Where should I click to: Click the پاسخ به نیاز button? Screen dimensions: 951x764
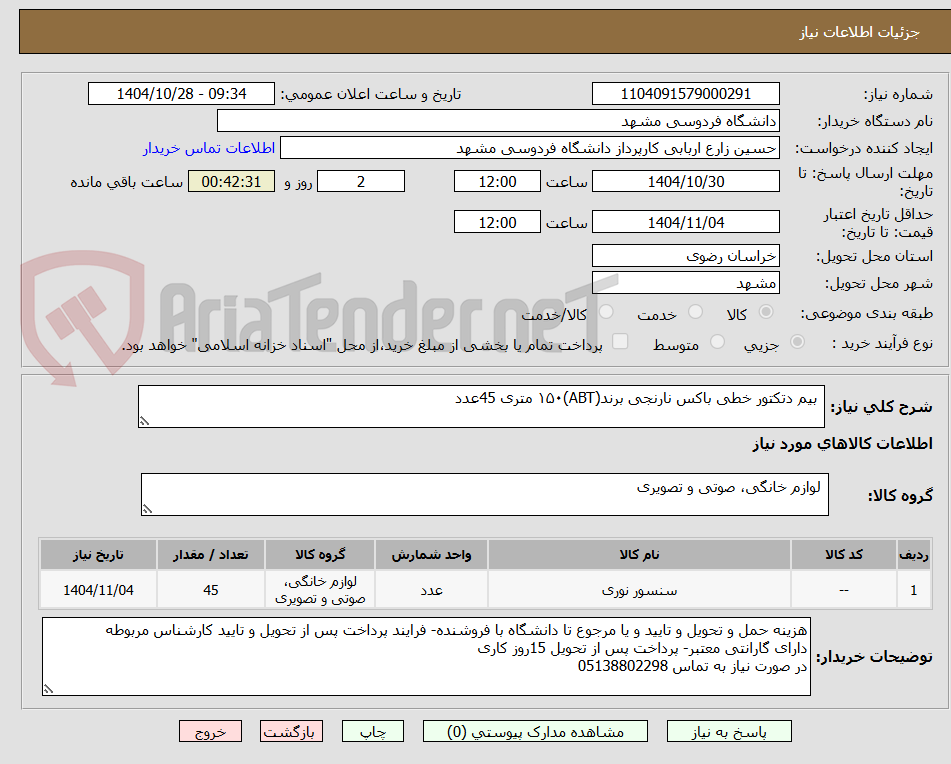[x=729, y=731]
